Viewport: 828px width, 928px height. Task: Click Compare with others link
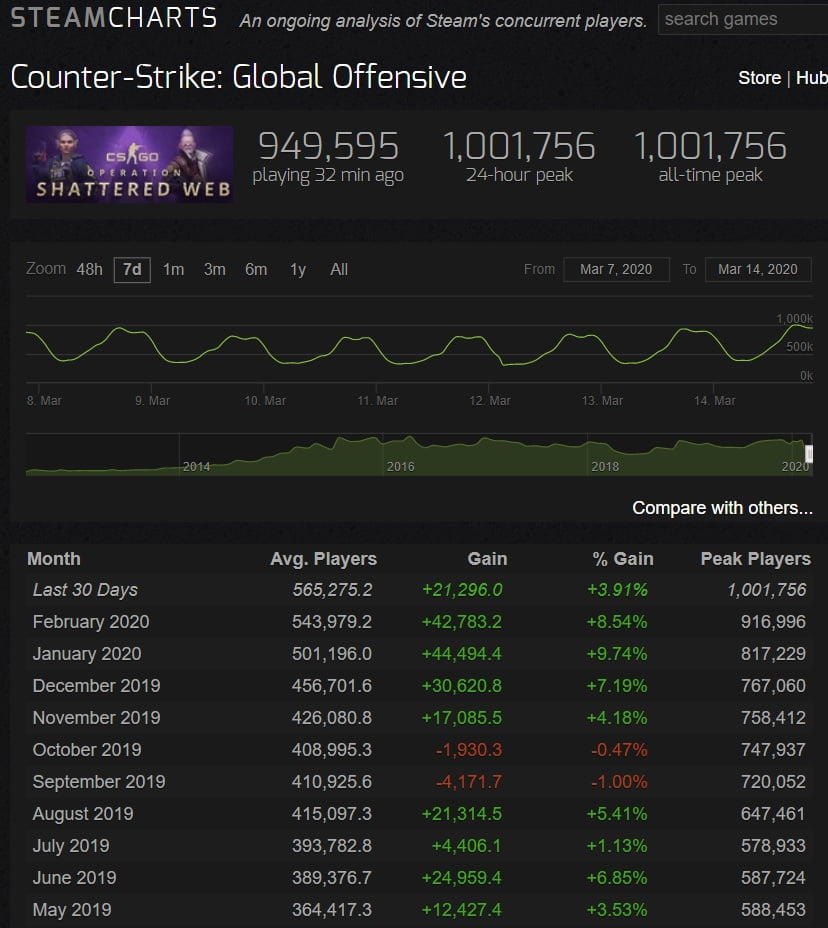722,508
